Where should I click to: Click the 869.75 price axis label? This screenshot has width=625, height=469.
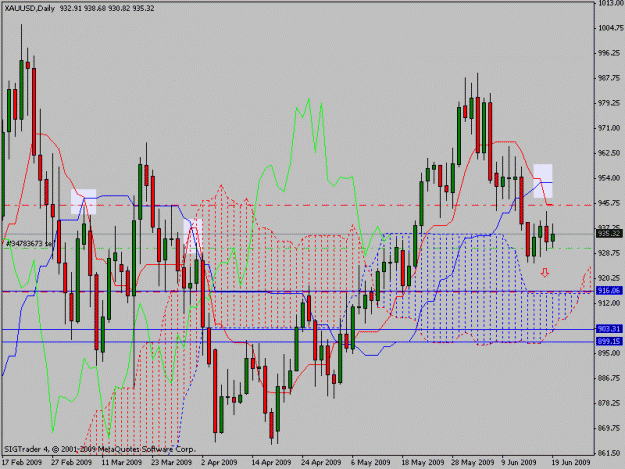(610, 428)
